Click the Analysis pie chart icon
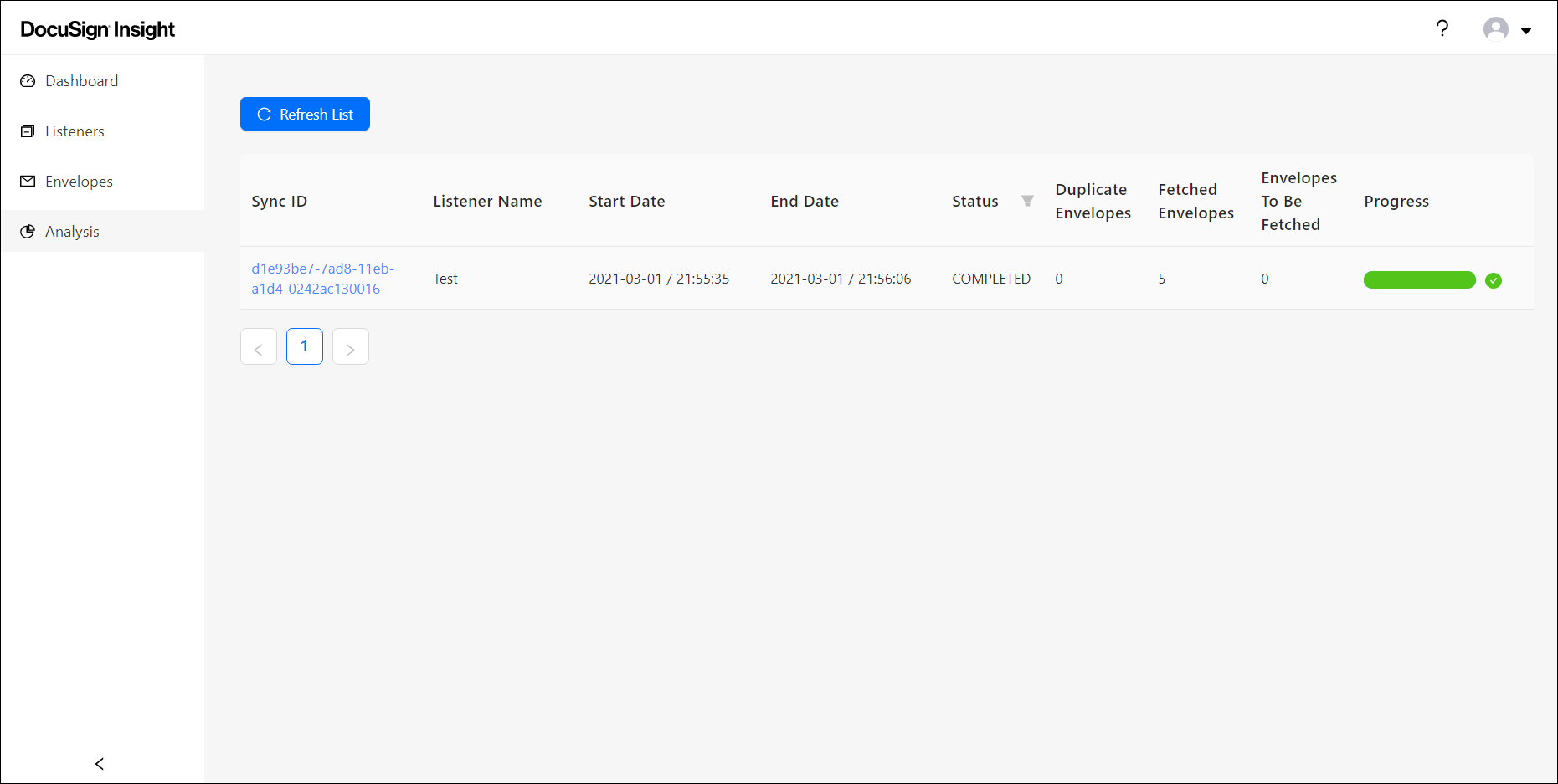Image resolution: width=1558 pixels, height=784 pixels. 28,232
